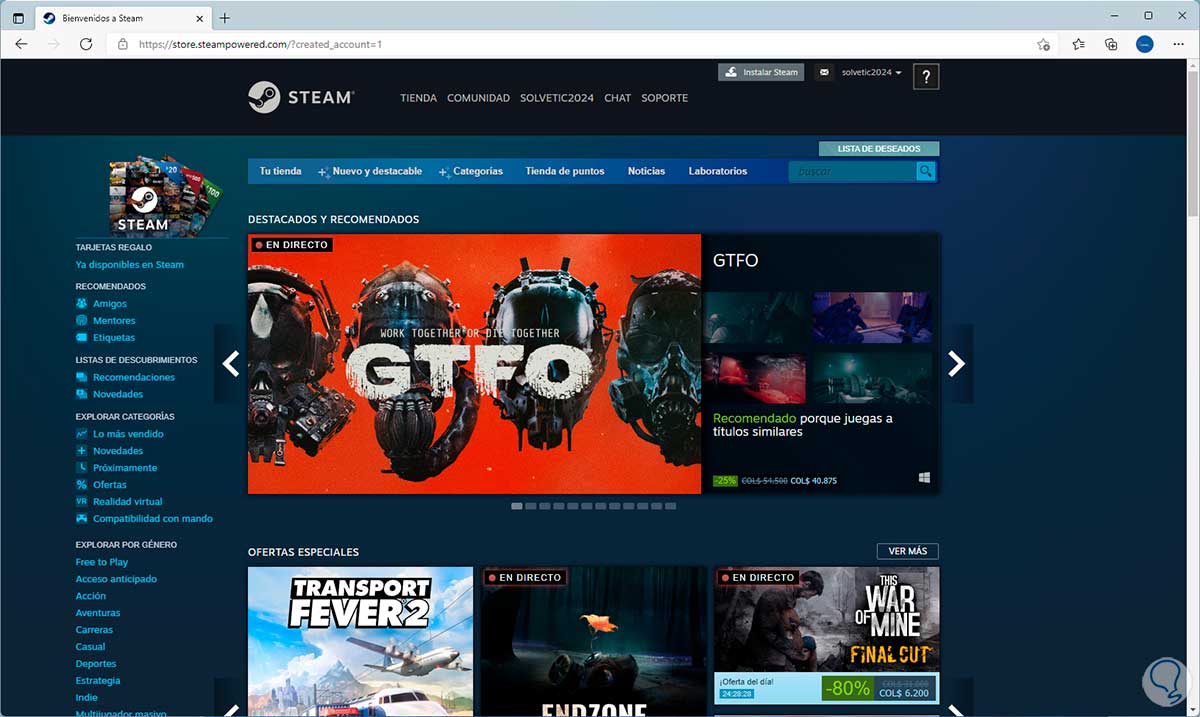
Task: Click the question mark help button
Action: [x=926, y=76]
